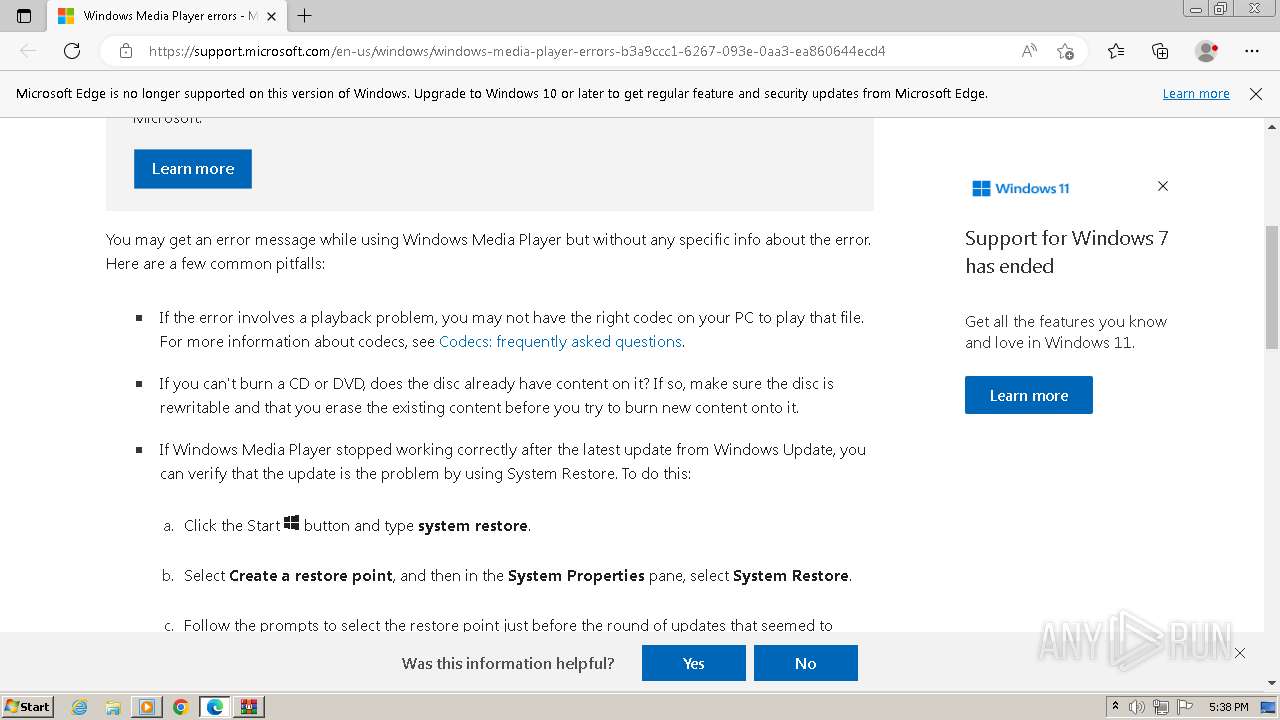The height and width of the screenshot is (720, 1280).
Task: Open the Windows Start menu
Action: pyautogui.click(x=27, y=707)
